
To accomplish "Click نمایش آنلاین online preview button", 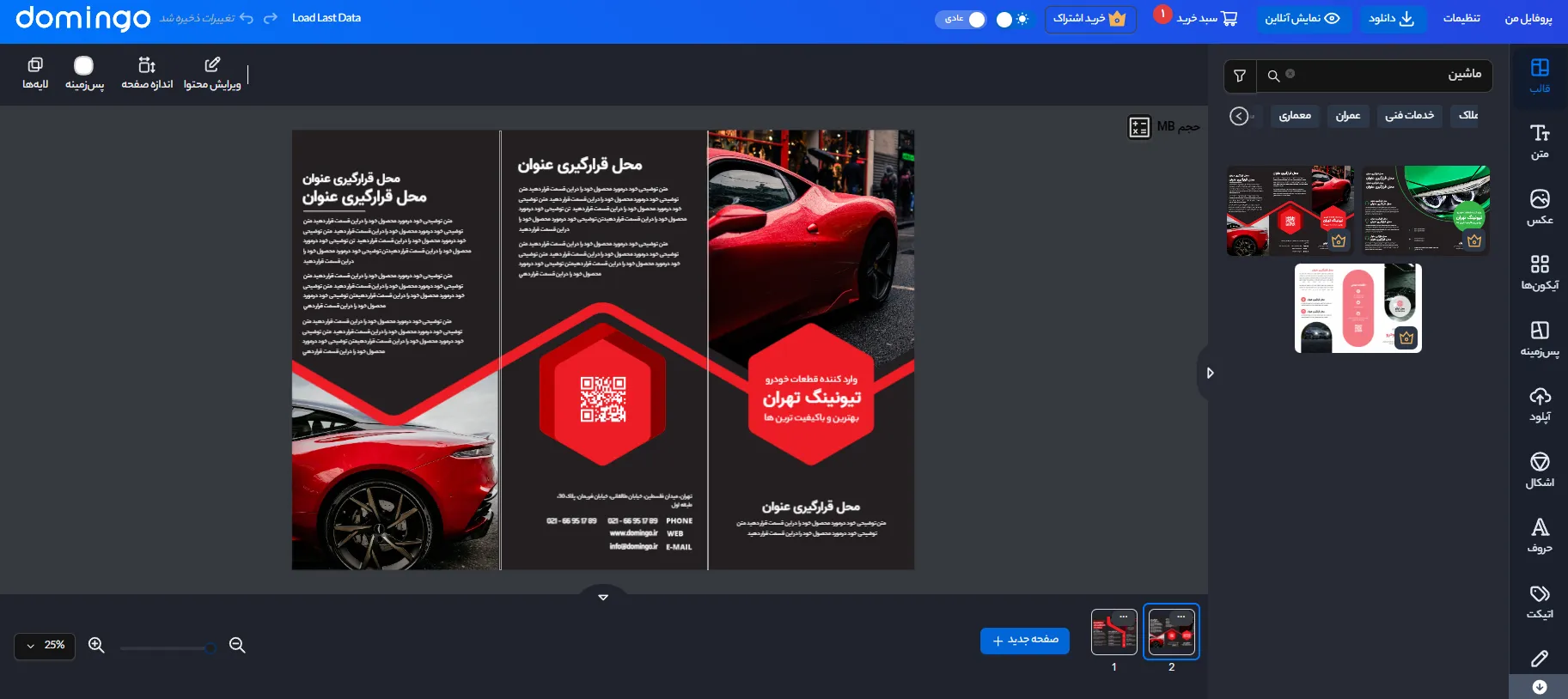I will coord(1302,19).
